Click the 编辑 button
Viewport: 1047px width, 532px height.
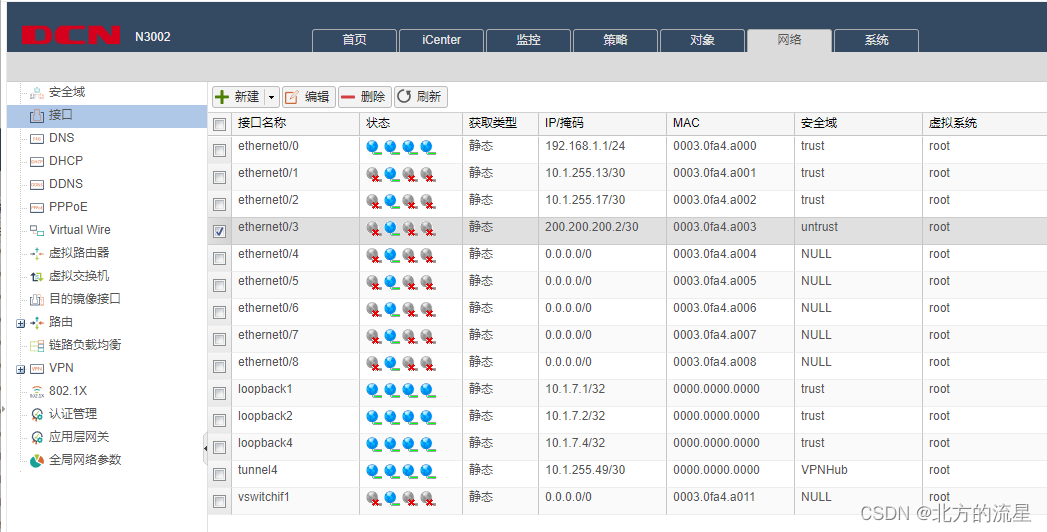click(x=308, y=97)
